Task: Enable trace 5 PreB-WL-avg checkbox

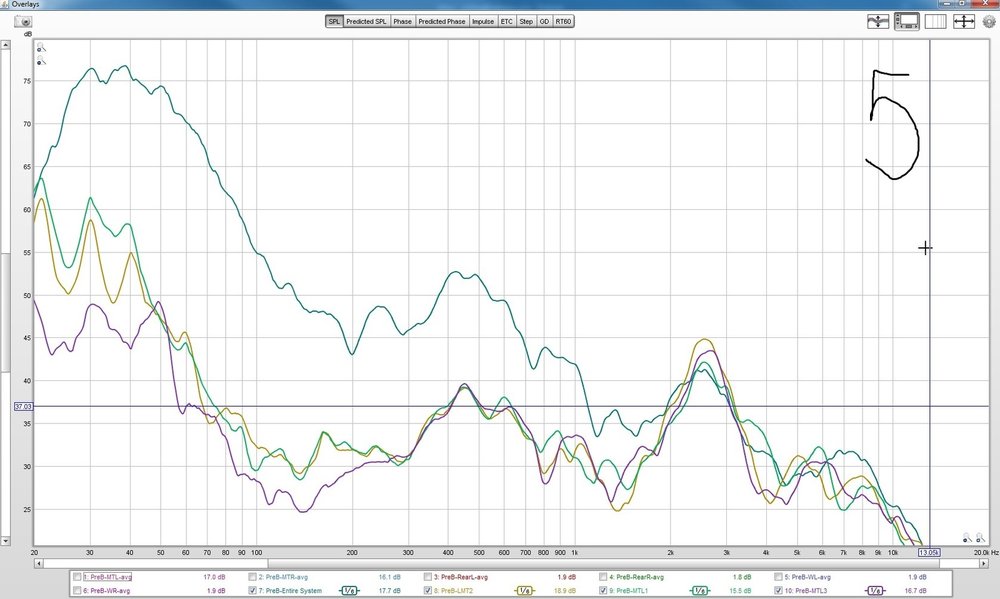Action: point(779,577)
